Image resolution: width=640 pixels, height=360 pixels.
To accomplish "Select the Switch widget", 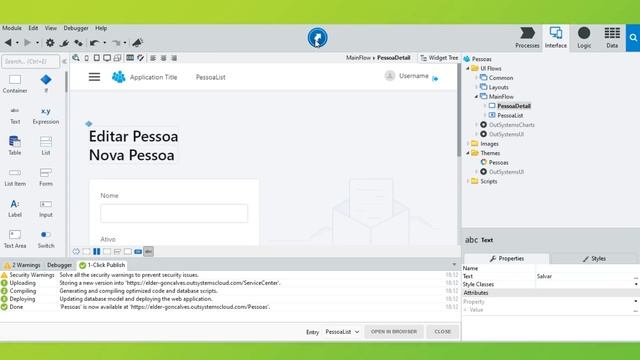I will (46, 239).
